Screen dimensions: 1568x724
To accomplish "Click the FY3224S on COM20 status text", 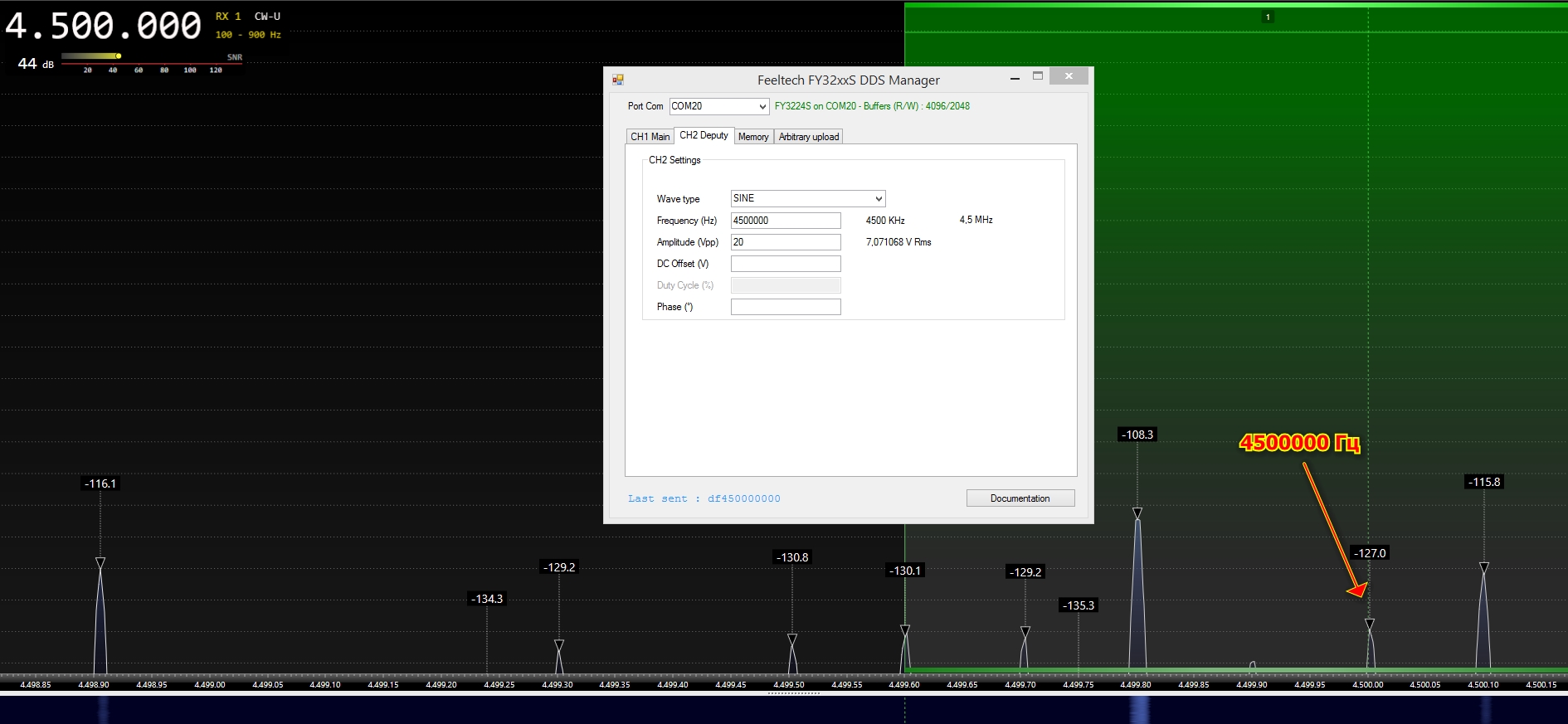I will (x=872, y=106).
